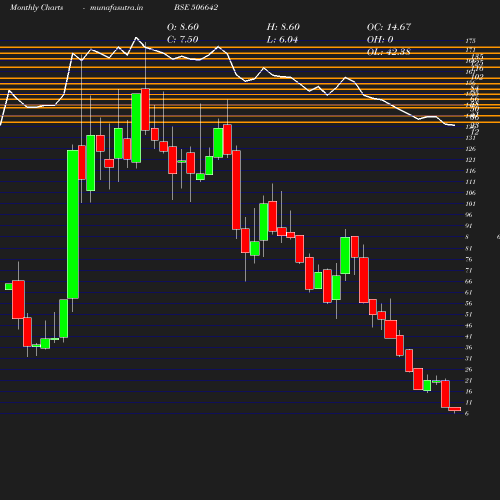Click the price axis label '16'
Screen dimensions: 500x500
(x=469, y=391)
